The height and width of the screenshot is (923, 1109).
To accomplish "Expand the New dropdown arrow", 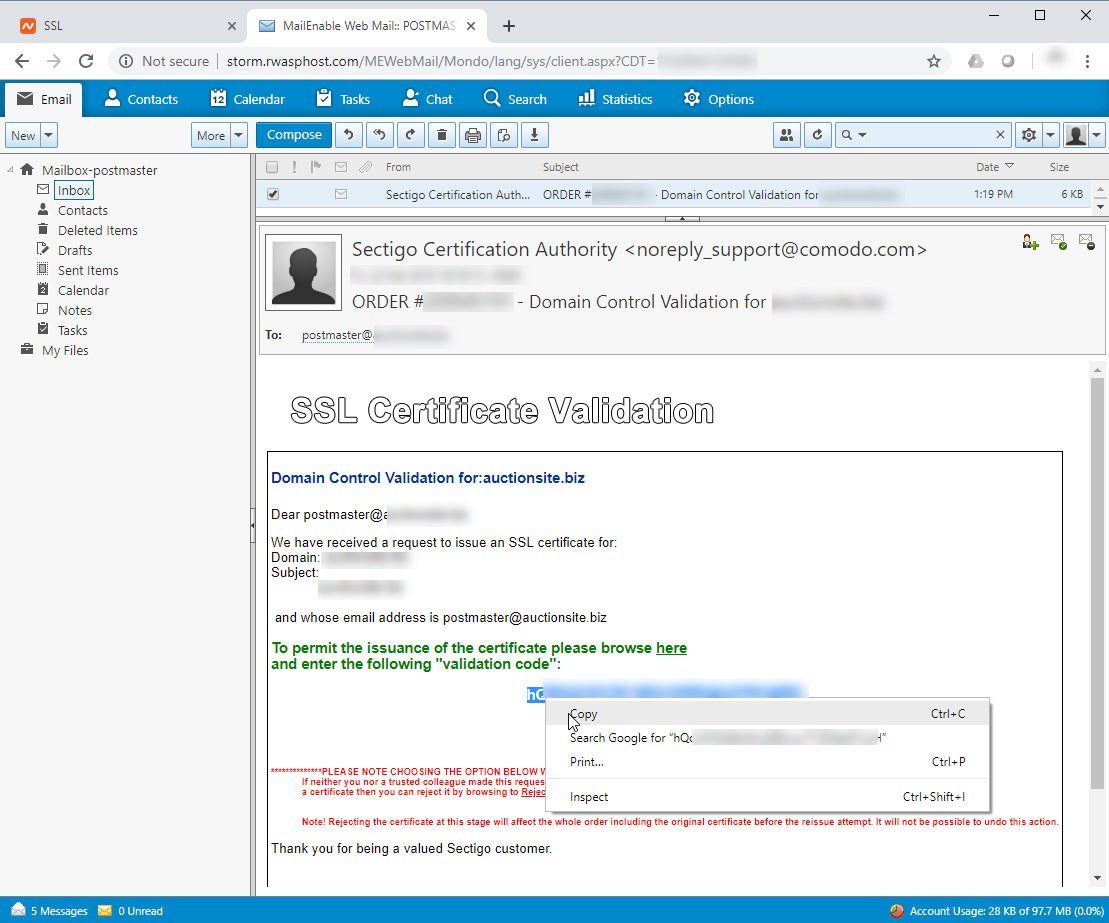I will point(49,135).
